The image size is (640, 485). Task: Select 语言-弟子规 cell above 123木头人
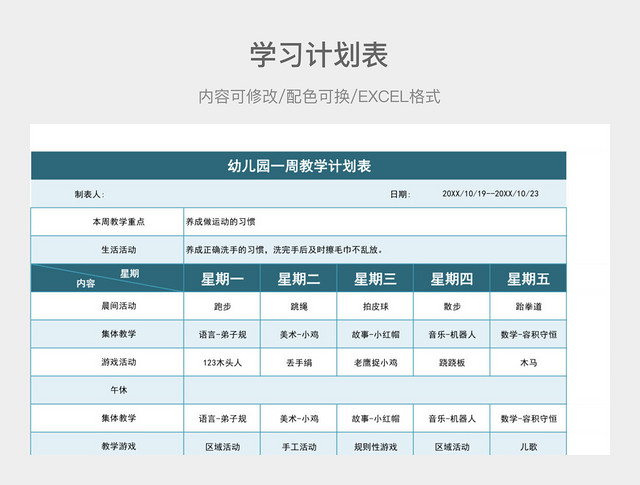[x=222, y=334]
